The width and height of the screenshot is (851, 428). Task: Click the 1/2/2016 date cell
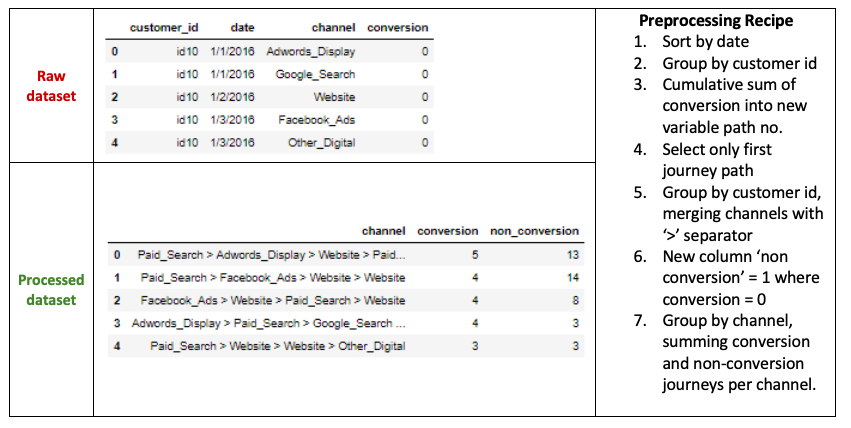232,97
